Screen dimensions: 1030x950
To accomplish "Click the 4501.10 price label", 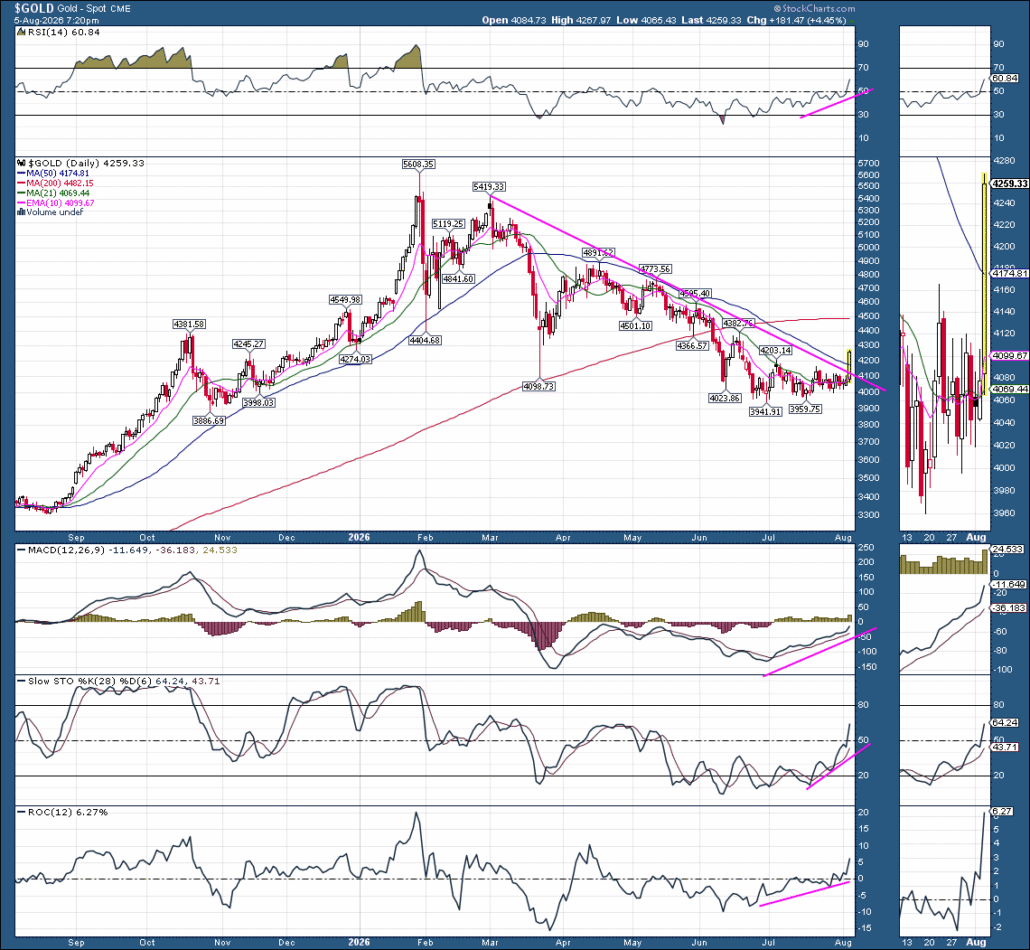I will pyautogui.click(x=635, y=326).
